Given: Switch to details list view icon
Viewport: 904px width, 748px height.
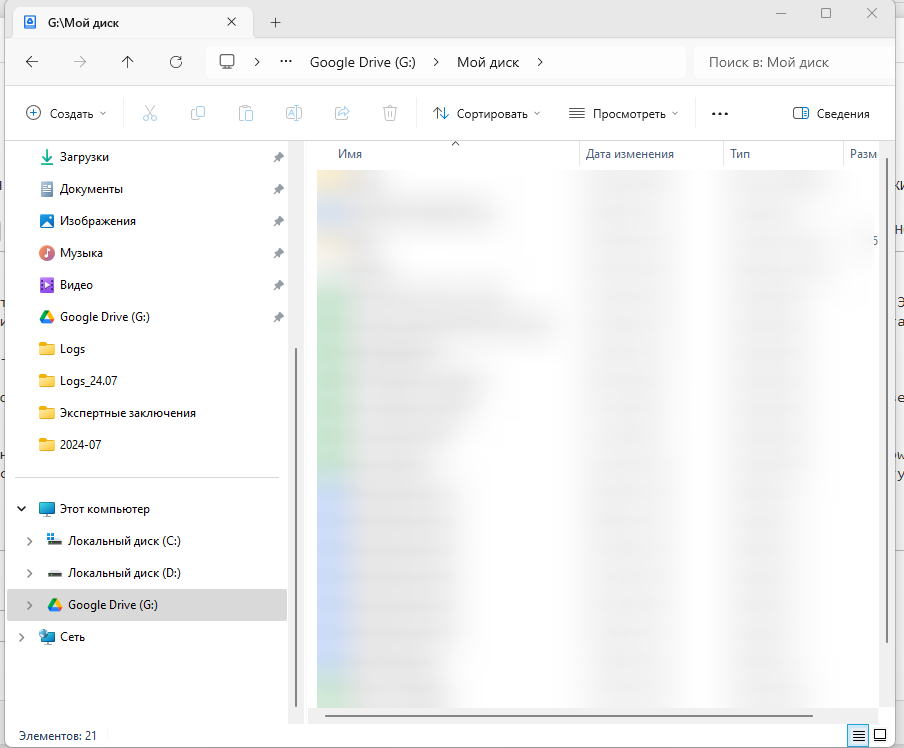Looking at the screenshot, I should (858, 735).
